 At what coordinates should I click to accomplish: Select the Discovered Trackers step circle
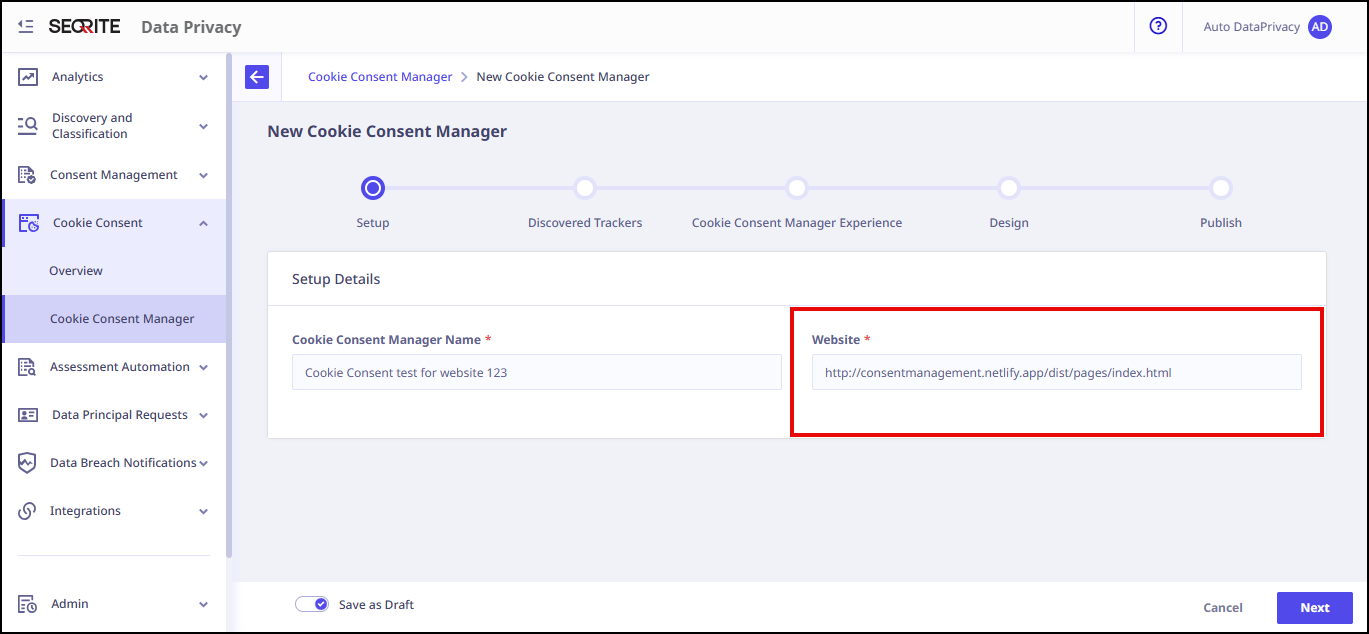coord(585,188)
